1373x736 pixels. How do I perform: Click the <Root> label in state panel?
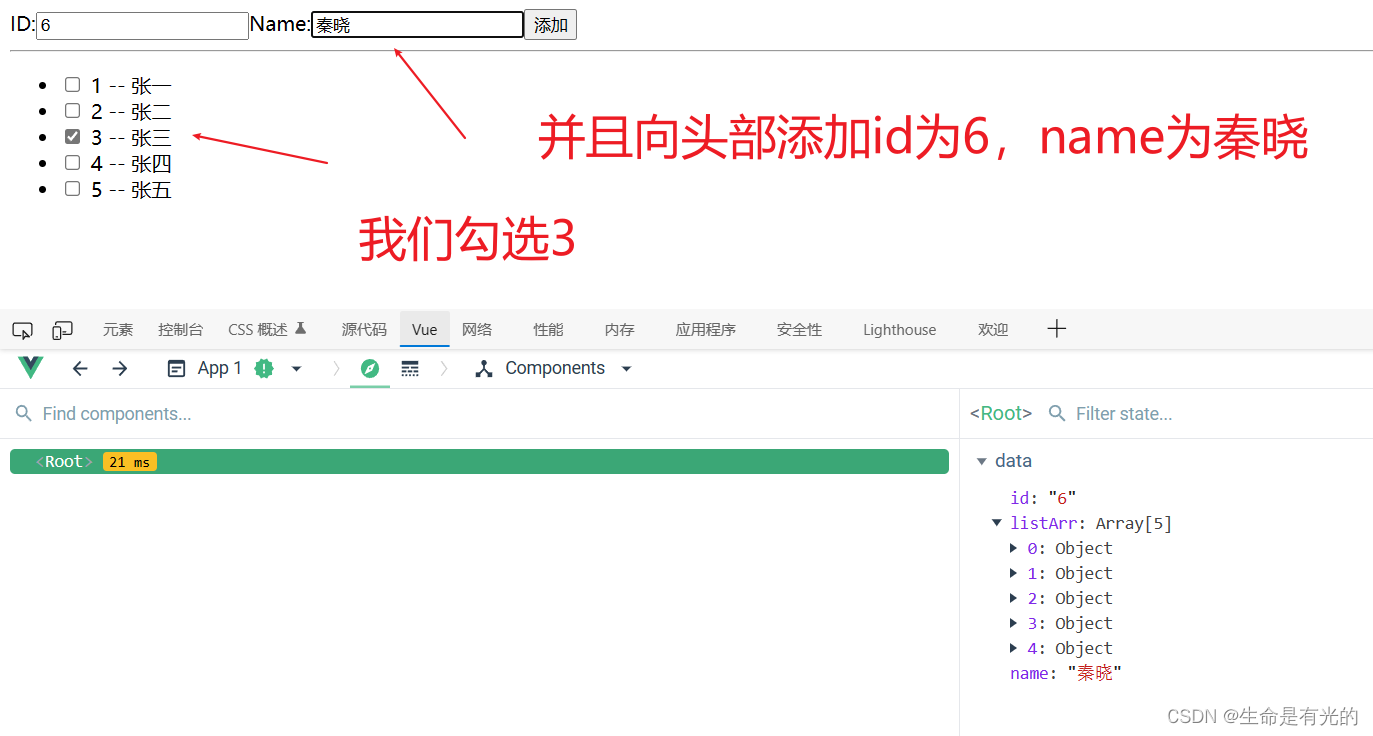click(1001, 414)
